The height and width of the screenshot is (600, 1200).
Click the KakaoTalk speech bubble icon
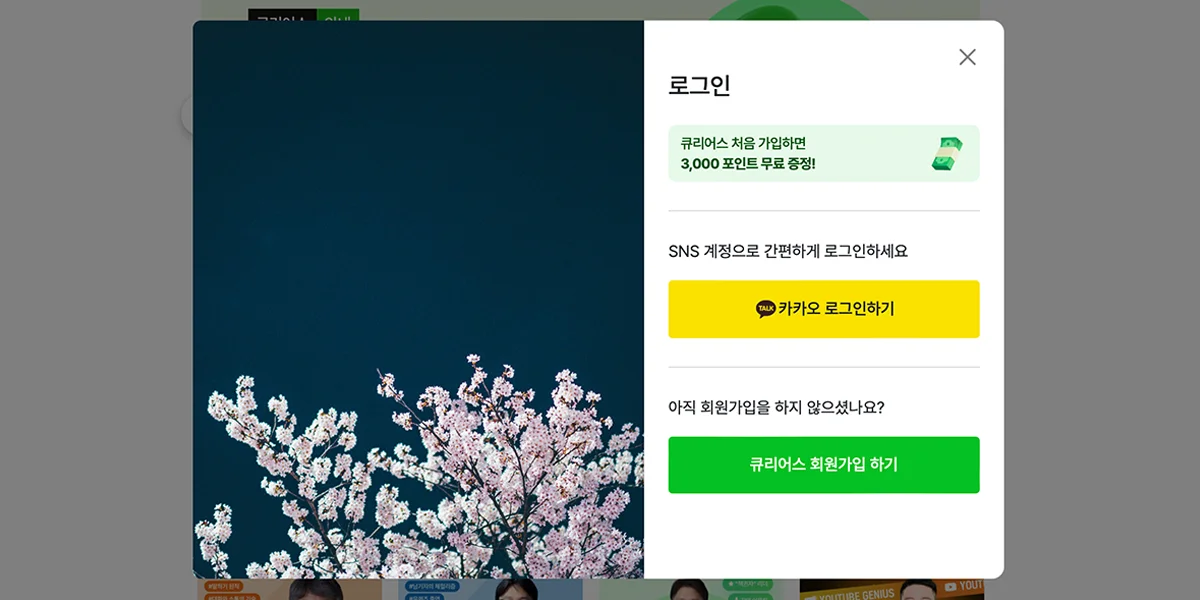(x=766, y=309)
